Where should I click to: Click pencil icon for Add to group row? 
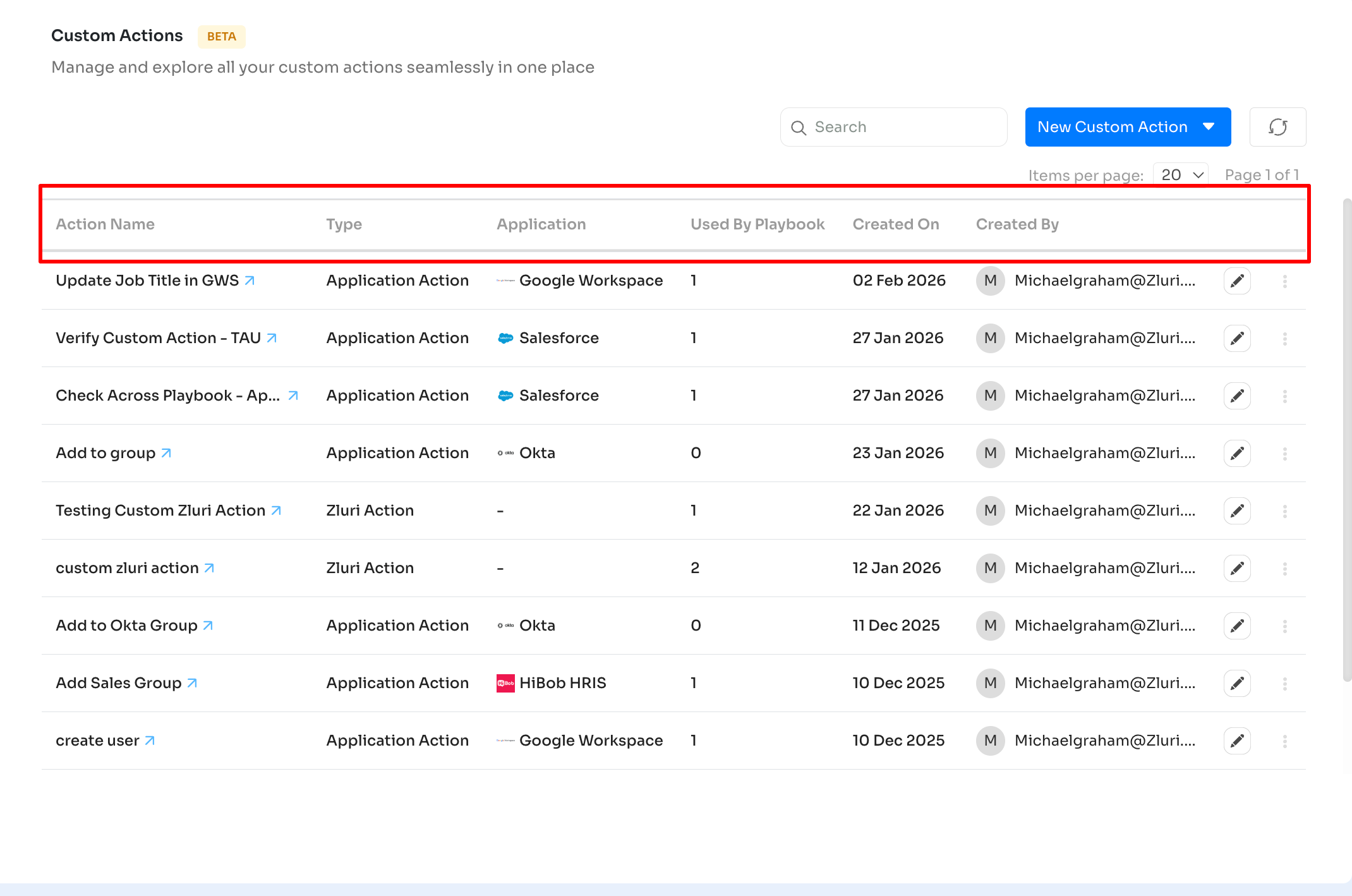(1237, 453)
